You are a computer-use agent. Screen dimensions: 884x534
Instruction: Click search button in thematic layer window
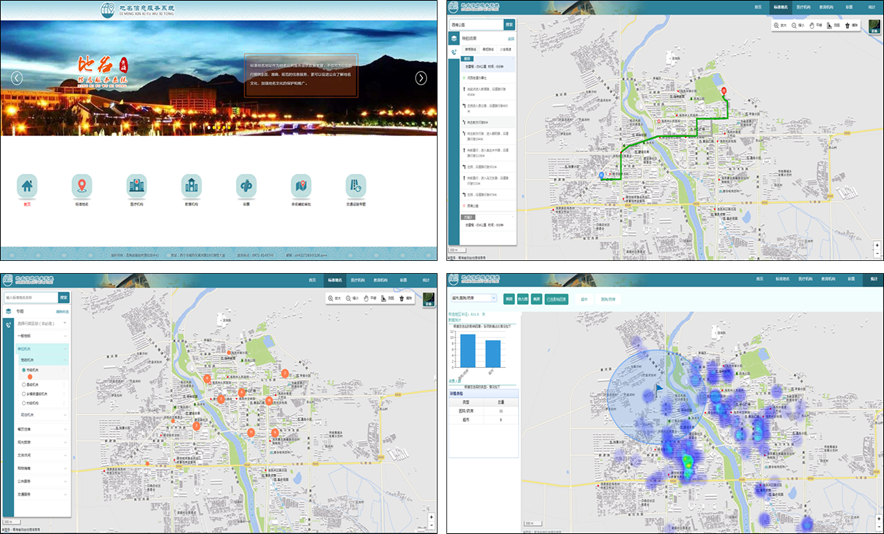(64, 297)
